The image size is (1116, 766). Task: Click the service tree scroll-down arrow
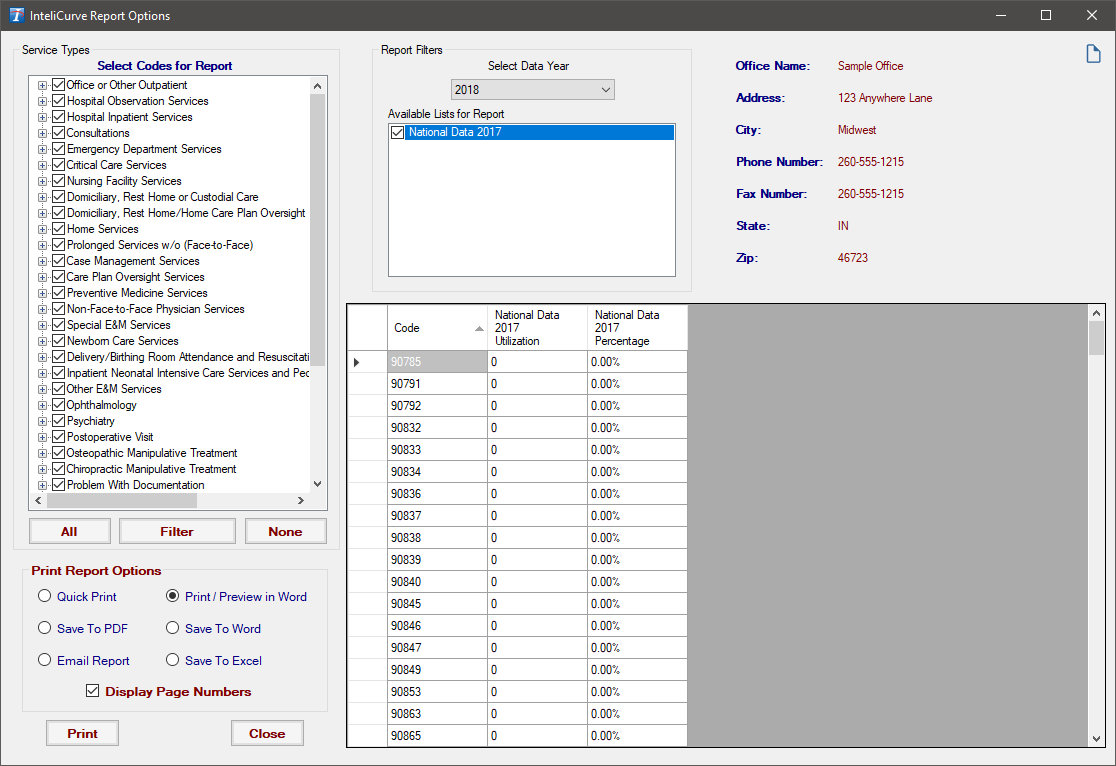click(317, 484)
